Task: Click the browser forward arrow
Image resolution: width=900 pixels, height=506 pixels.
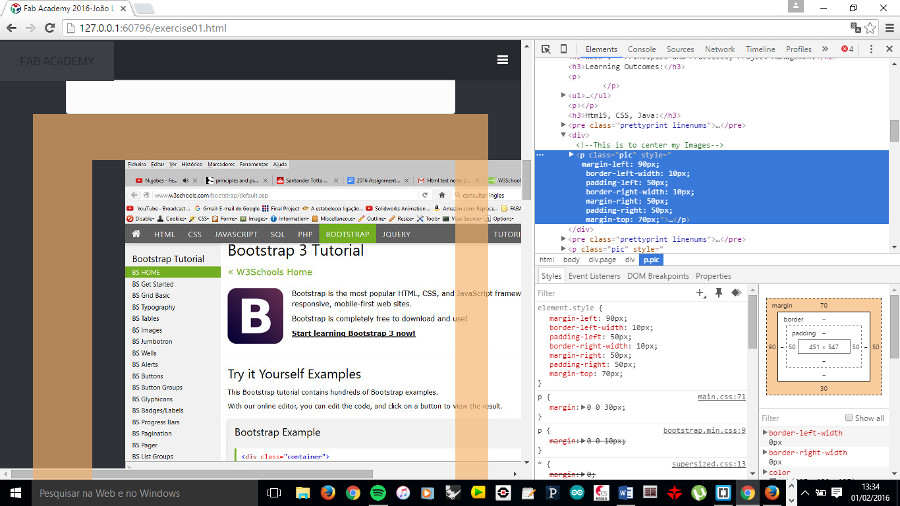Action: (30, 28)
